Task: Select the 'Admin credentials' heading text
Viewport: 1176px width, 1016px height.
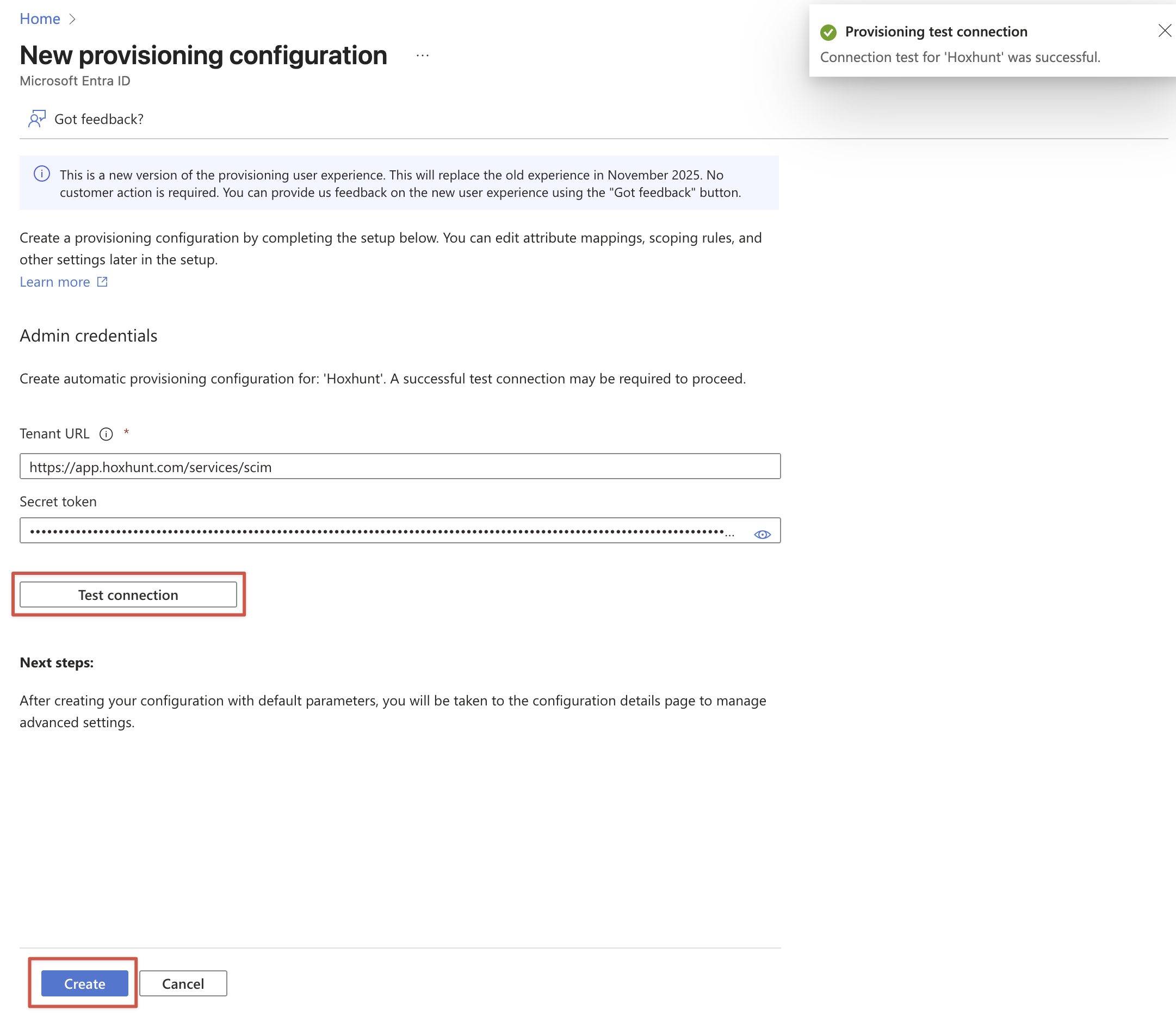Action: point(89,336)
